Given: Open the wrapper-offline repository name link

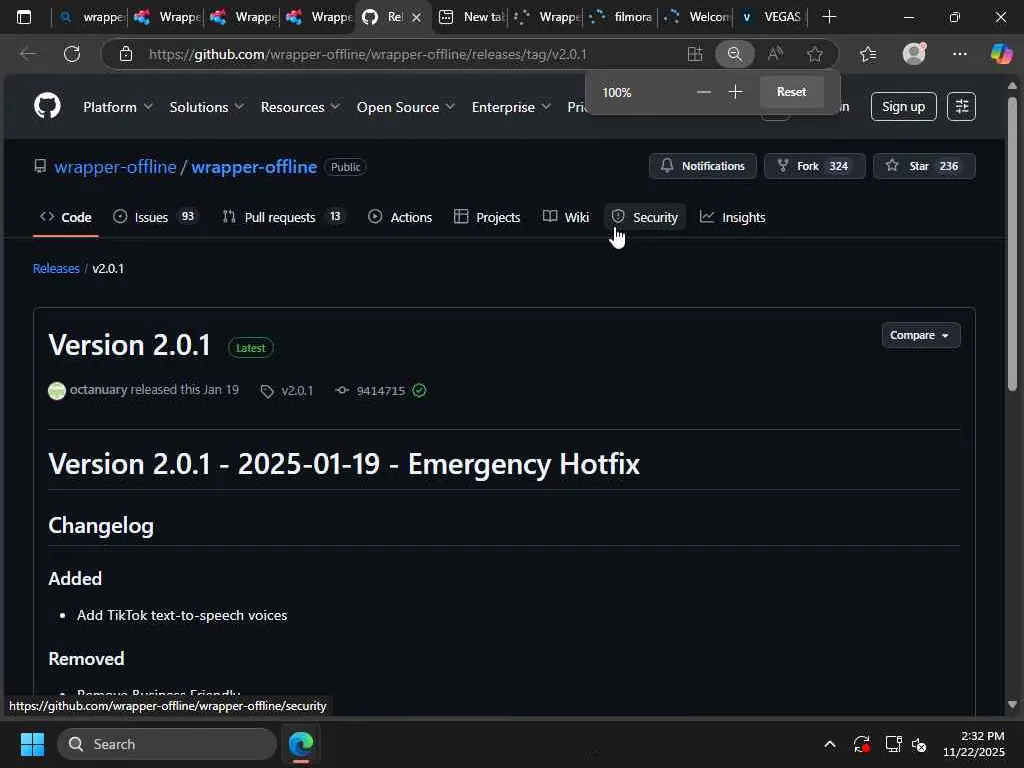Looking at the screenshot, I should (x=254, y=167).
